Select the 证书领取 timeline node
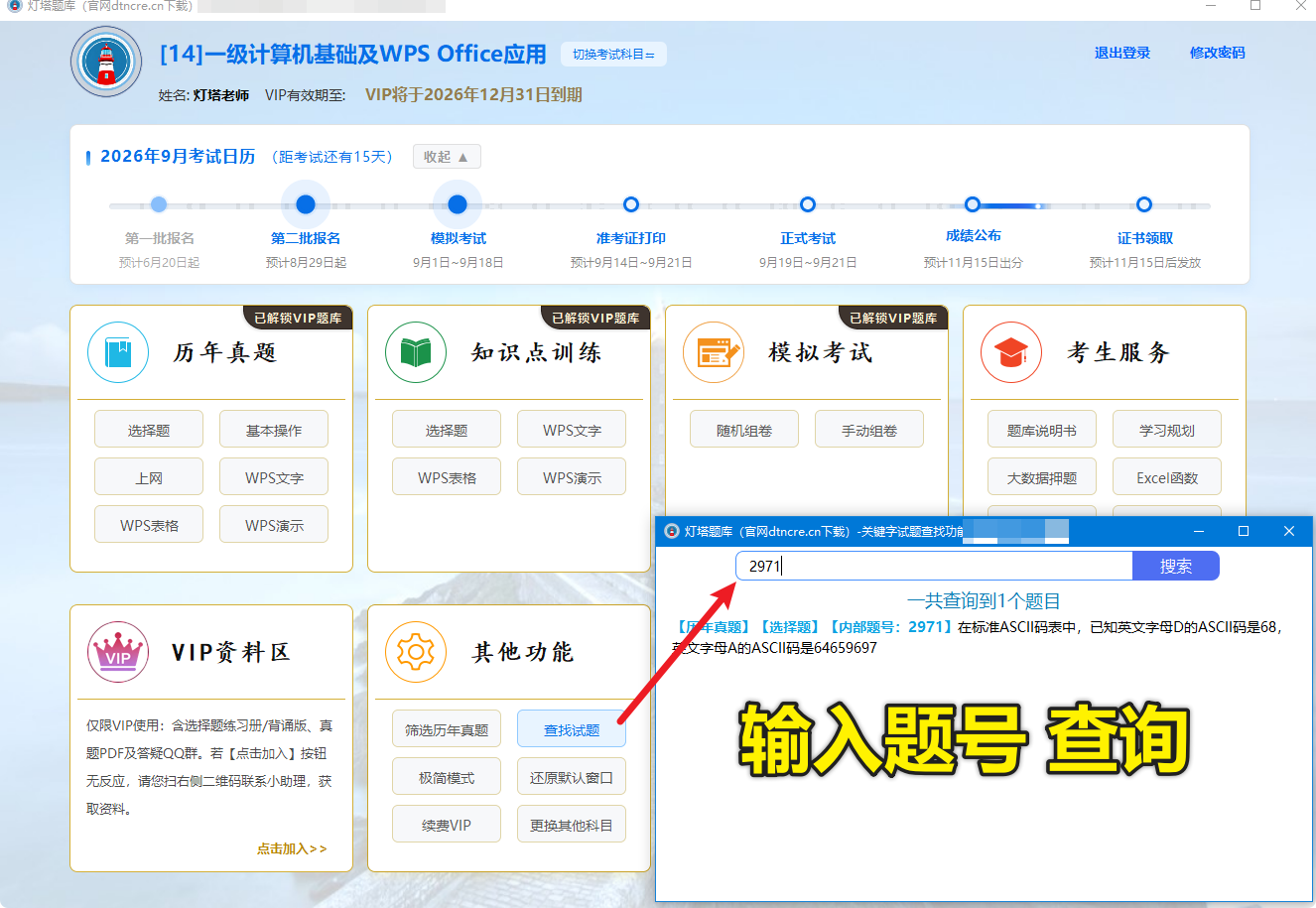Screen dimensions: 1316x908 [1144, 204]
